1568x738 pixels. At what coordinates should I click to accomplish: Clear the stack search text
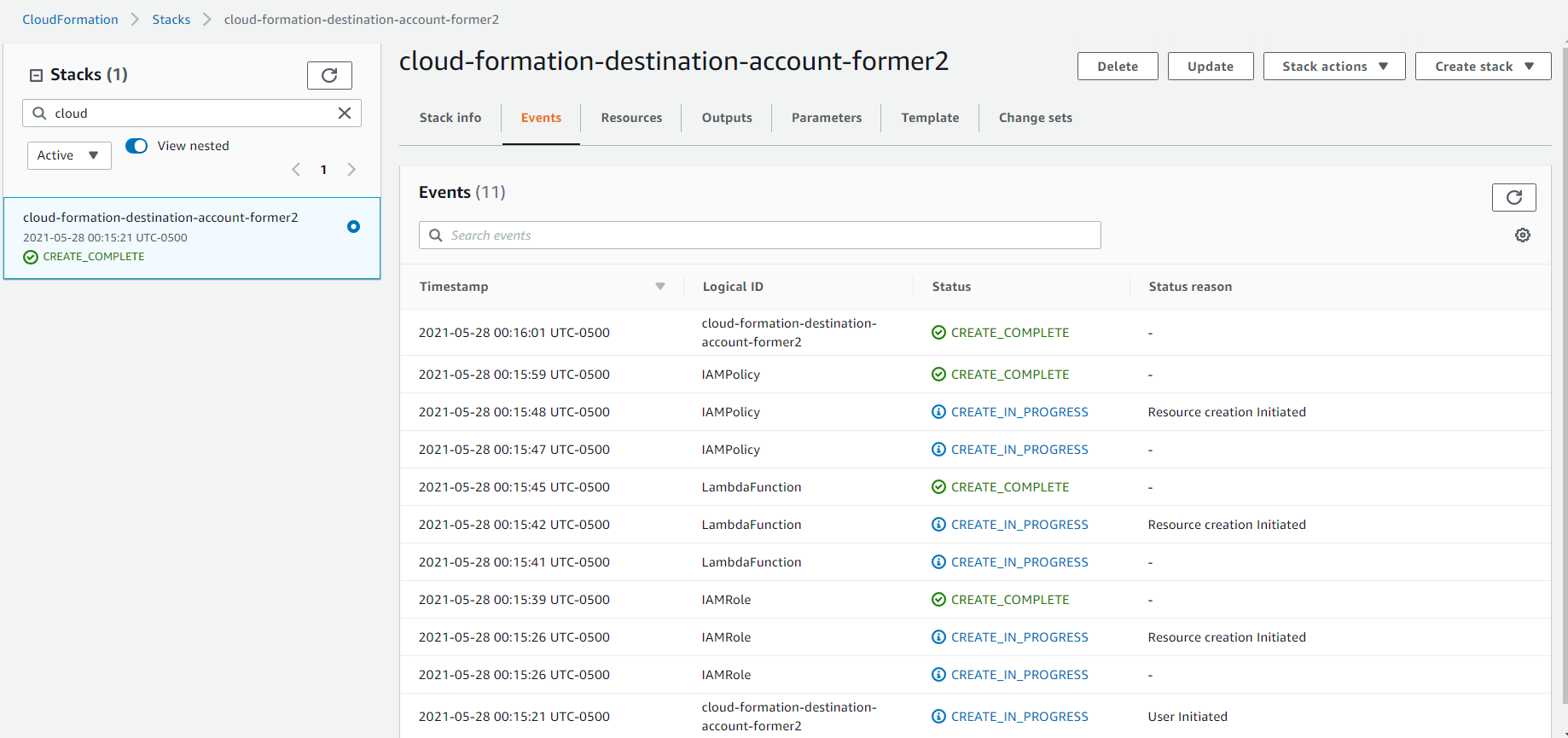pos(345,113)
